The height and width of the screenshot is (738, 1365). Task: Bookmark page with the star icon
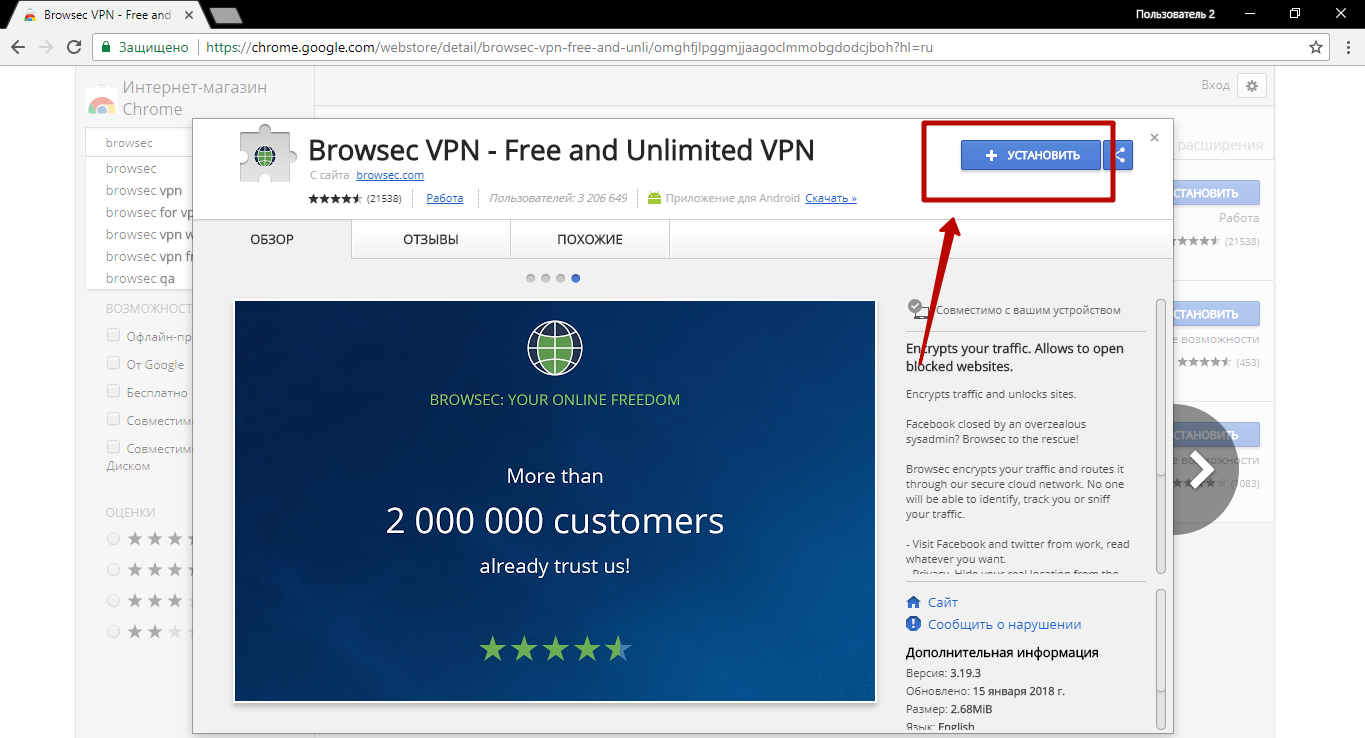(x=1316, y=47)
